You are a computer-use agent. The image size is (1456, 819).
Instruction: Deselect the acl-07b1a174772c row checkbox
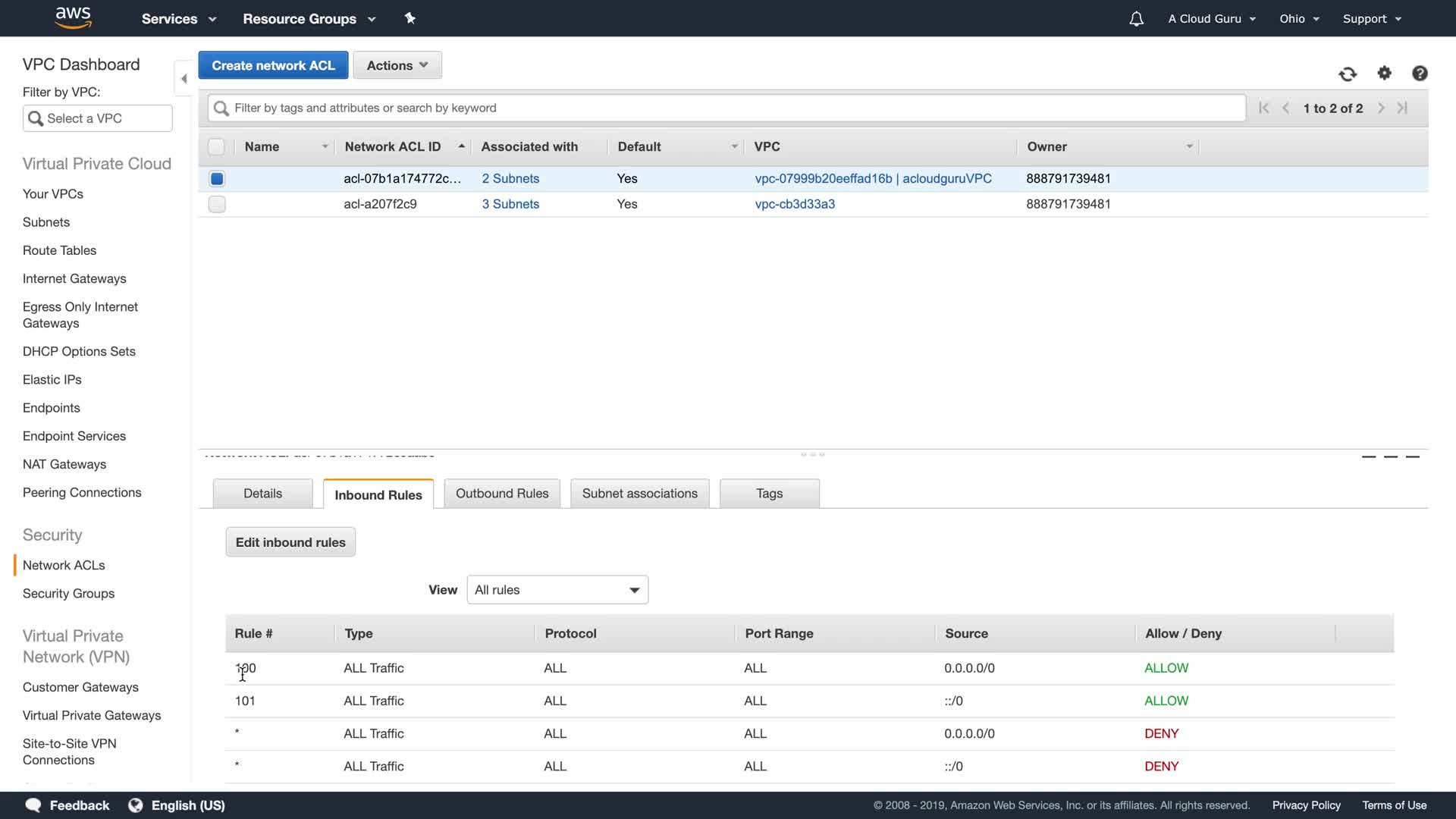tap(217, 179)
